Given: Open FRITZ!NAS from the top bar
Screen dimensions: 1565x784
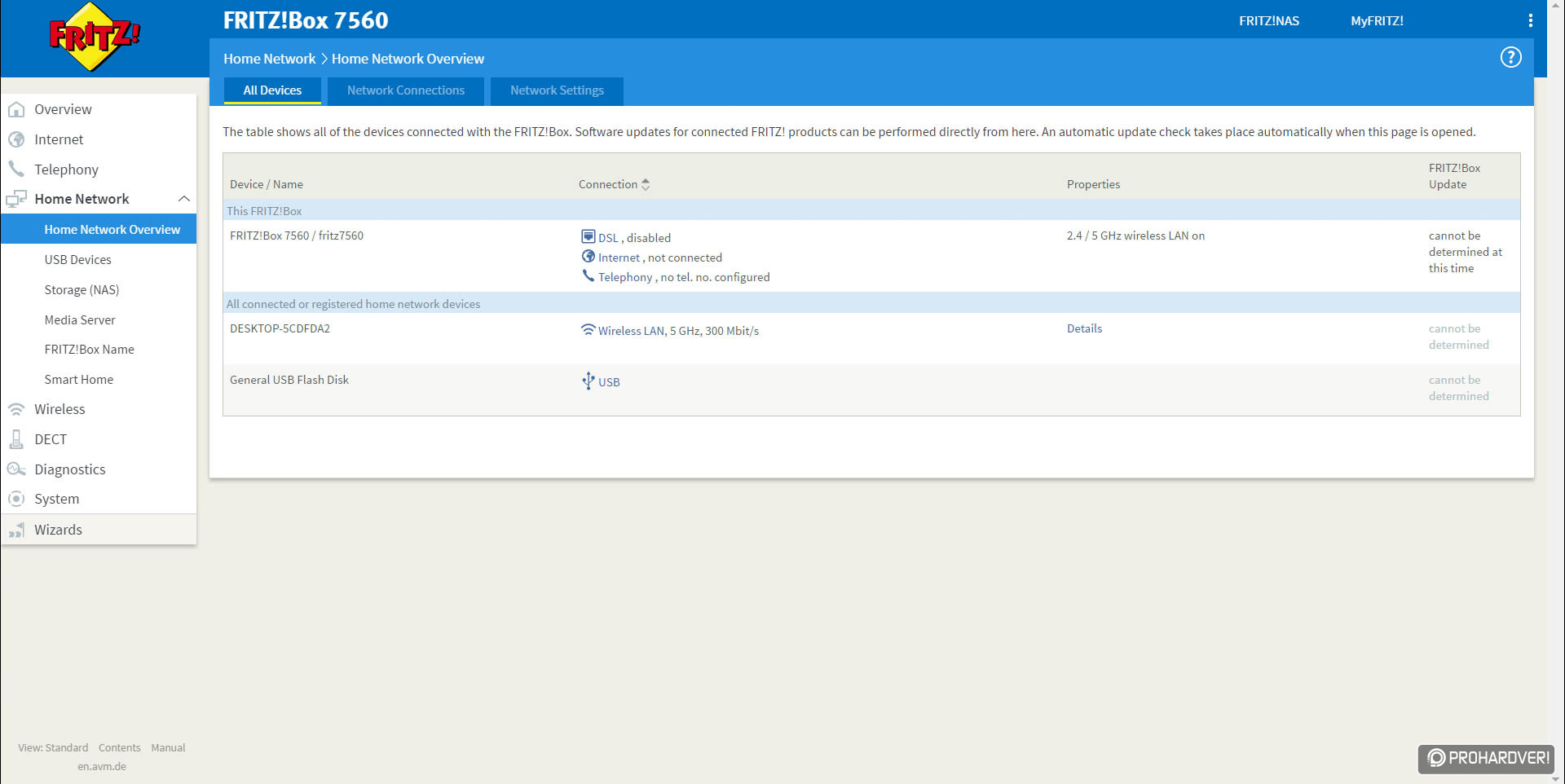Looking at the screenshot, I should [x=1269, y=21].
